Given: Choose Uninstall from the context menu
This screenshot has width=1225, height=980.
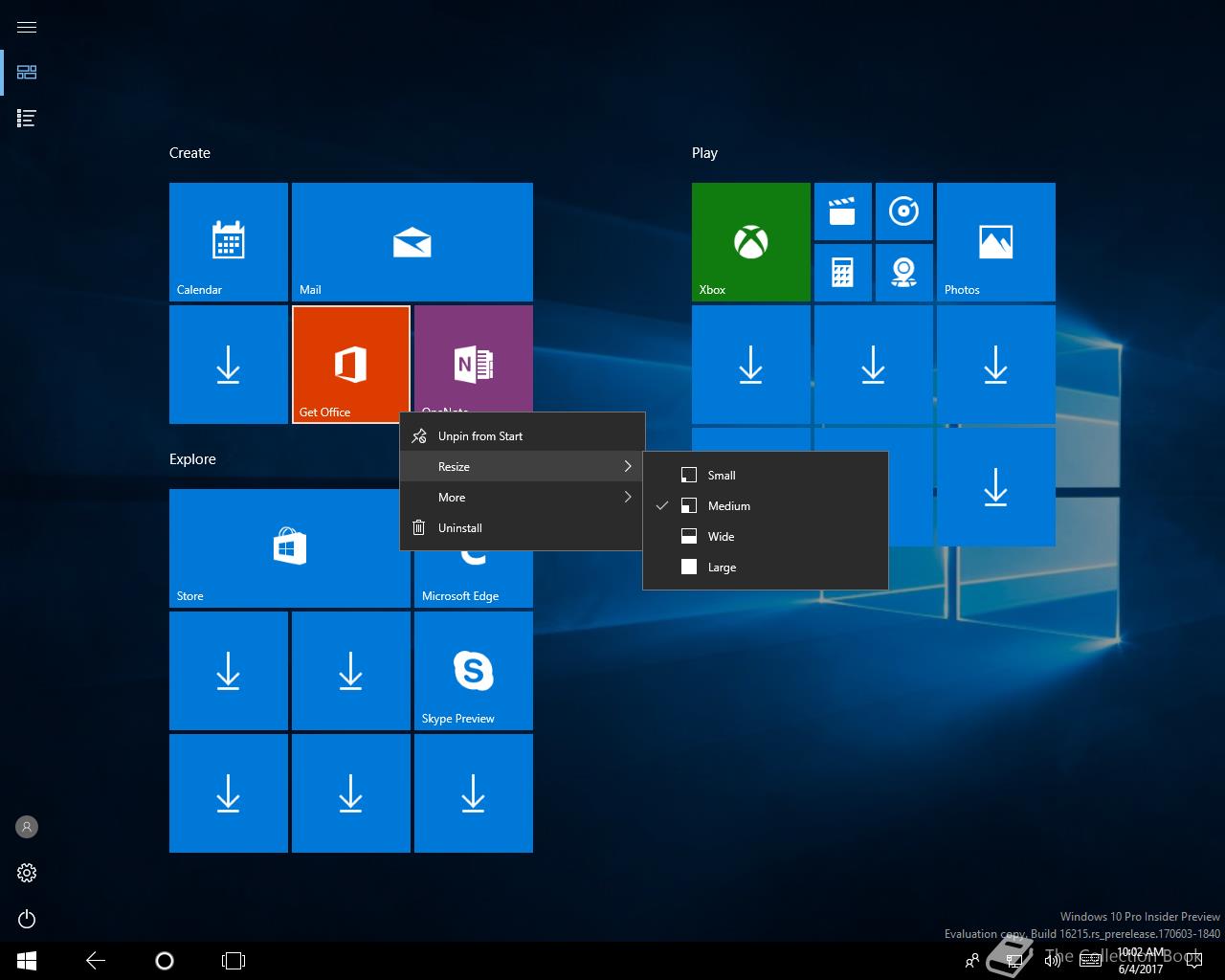Looking at the screenshot, I should 522,527.
